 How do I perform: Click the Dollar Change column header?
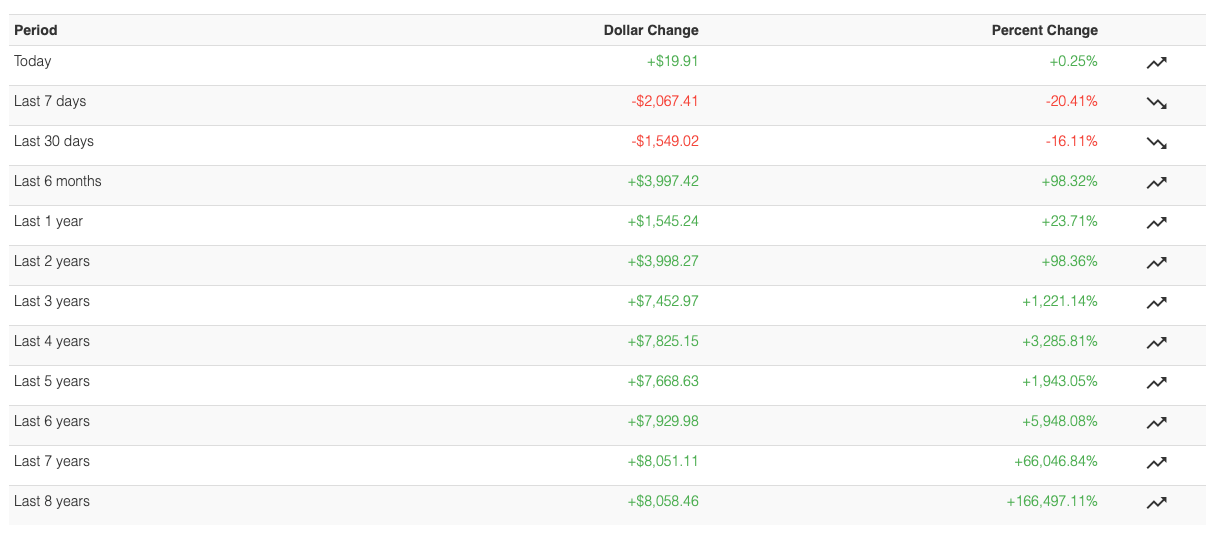tap(651, 30)
